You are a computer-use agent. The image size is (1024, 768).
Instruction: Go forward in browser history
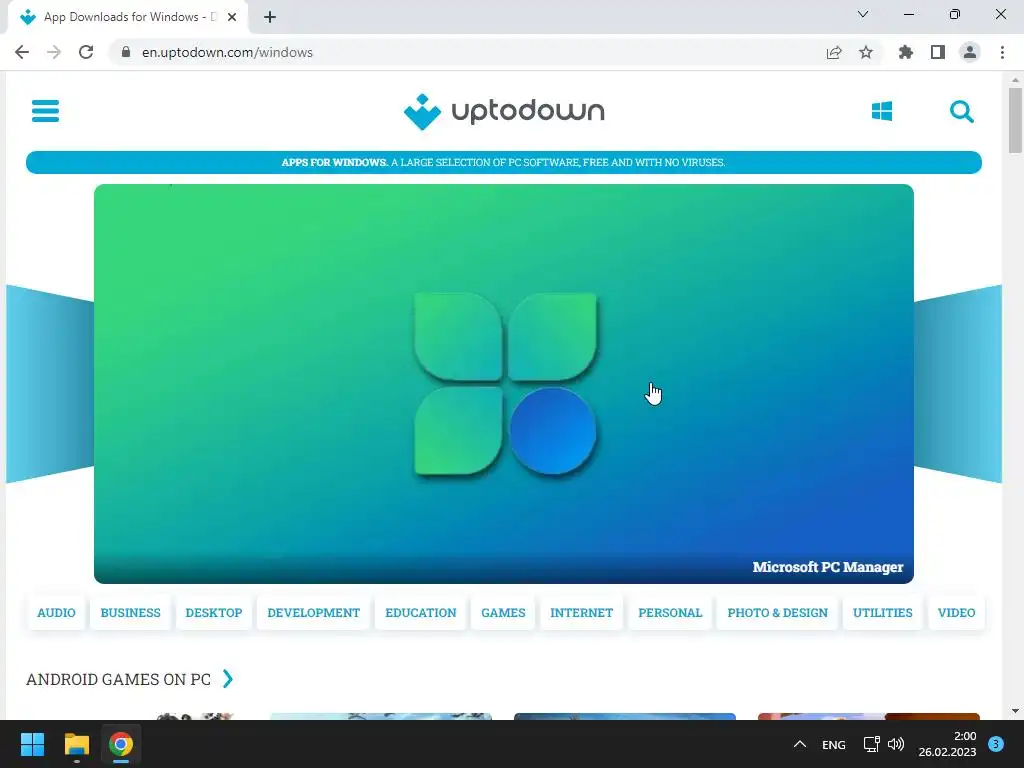[x=54, y=52]
